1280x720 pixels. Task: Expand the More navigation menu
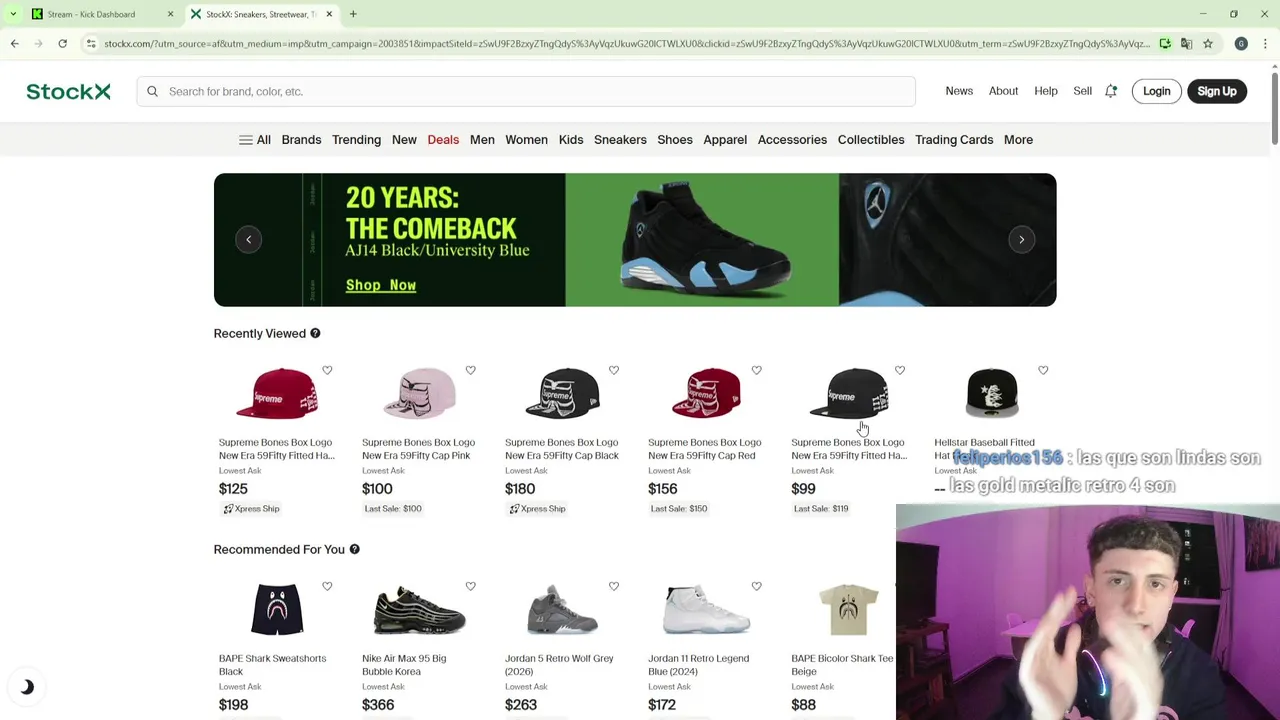pos(1018,140)
